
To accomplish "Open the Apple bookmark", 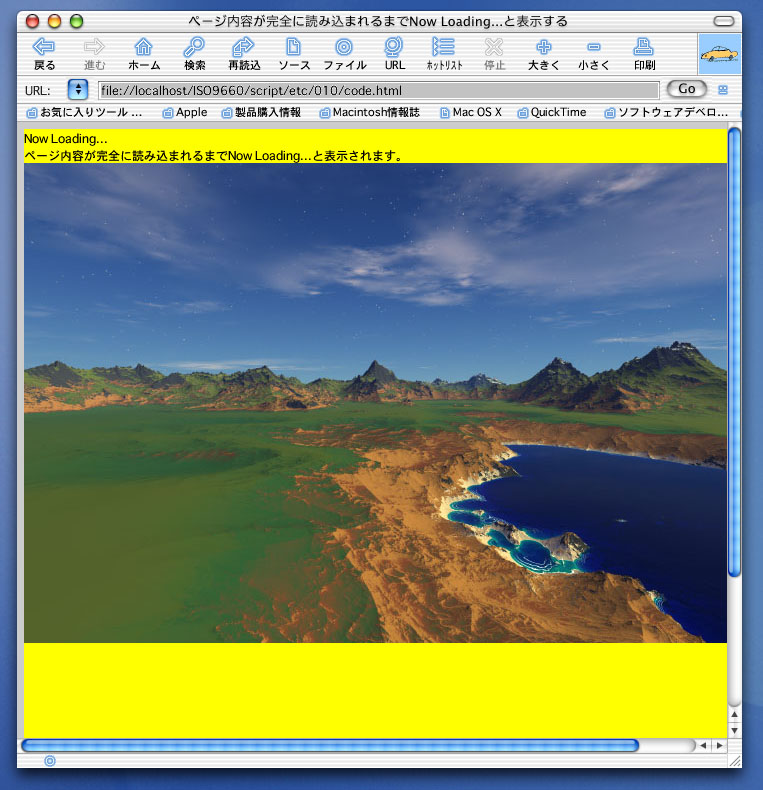I will point(185,112).
